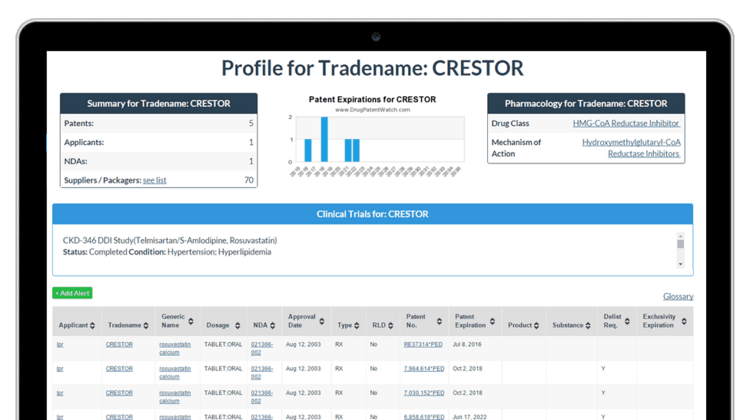Click Summary for Tradename: CRESTOR panel header
The height and width of the screenshot is (420, 750).
click(159, 103)
